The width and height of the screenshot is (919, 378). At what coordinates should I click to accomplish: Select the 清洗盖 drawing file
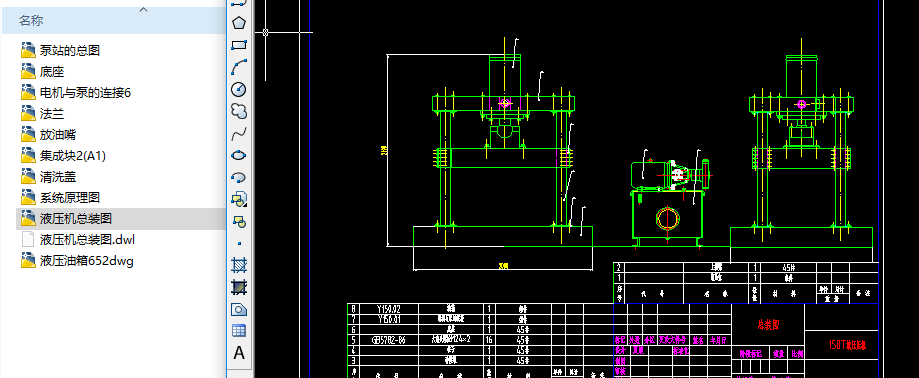(x=49, y=176)
